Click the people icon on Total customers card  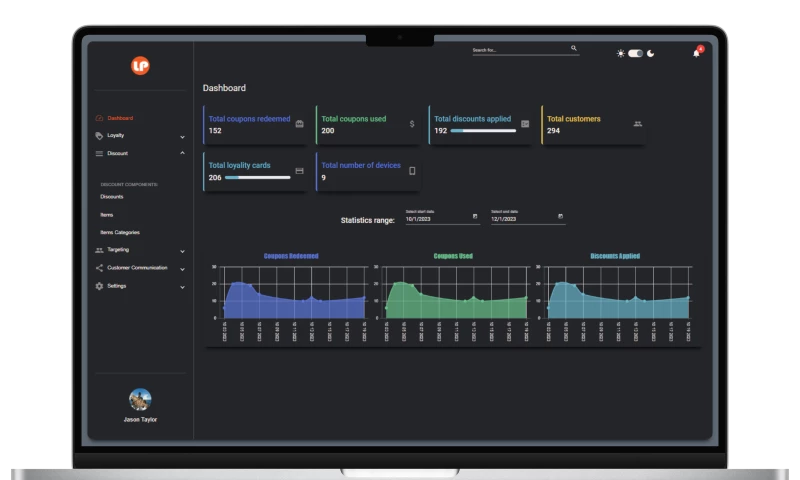(x=638, y=124)
